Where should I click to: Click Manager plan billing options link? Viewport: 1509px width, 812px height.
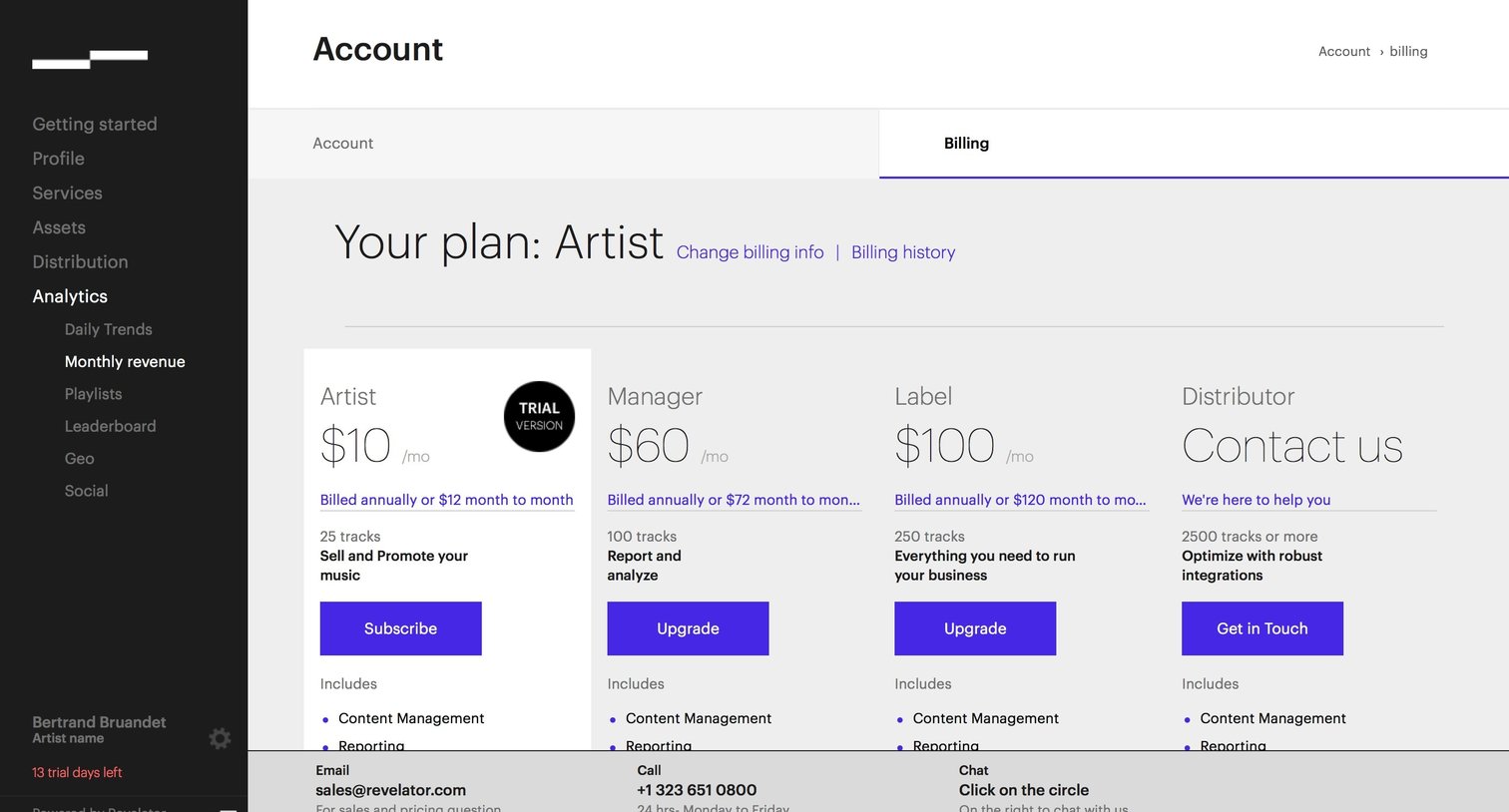734,500
